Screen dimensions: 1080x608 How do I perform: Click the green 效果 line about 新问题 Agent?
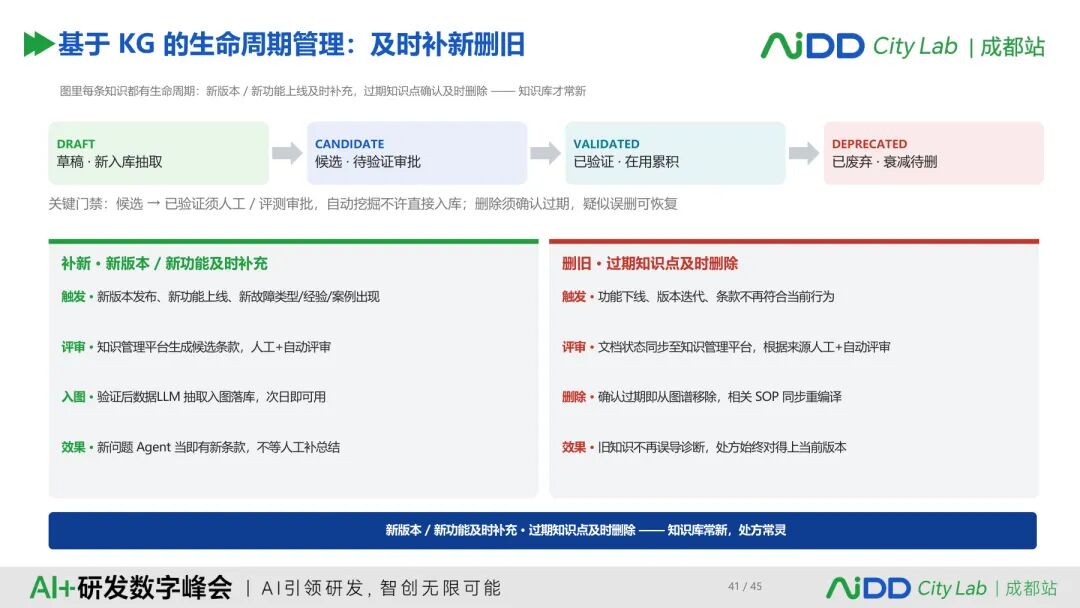(x=200, y=448)
